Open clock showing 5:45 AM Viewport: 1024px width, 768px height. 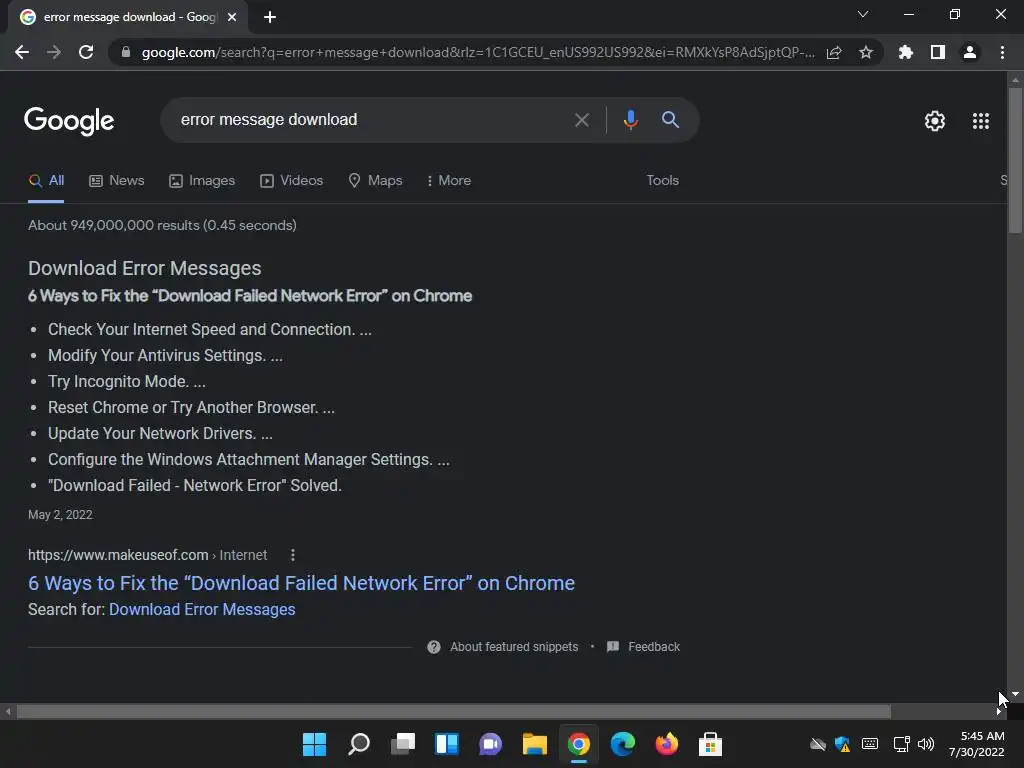pos(976,744)
